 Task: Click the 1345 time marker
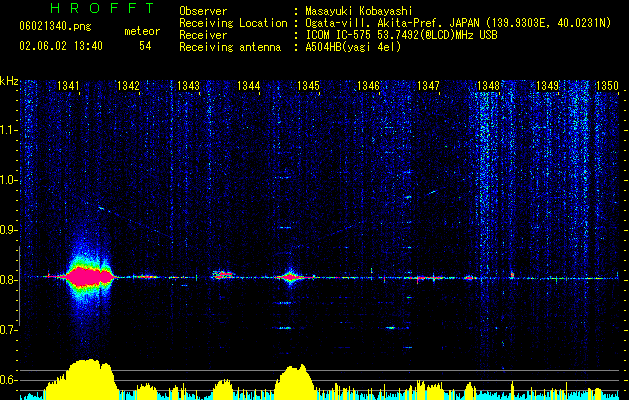[308, 86]
